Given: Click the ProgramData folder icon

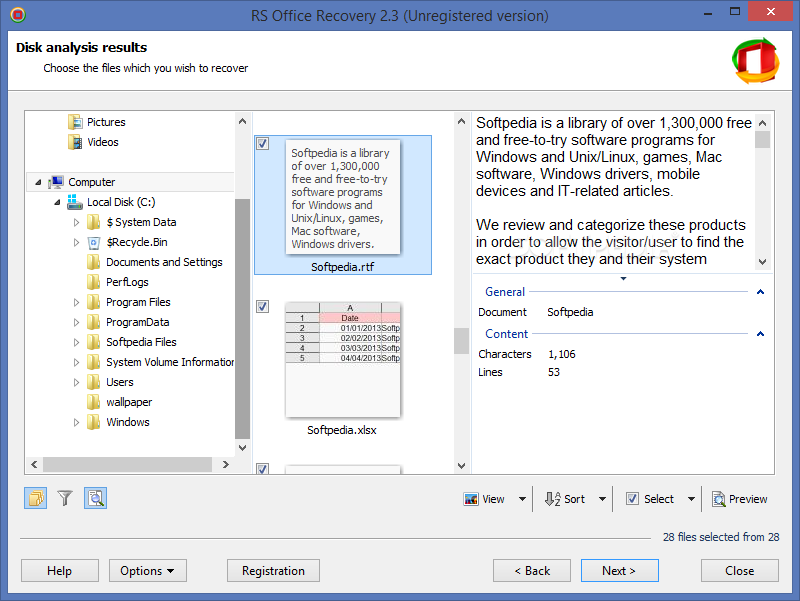Looking at the screenshot, I should pyautogui.click(x=93, y=322).
